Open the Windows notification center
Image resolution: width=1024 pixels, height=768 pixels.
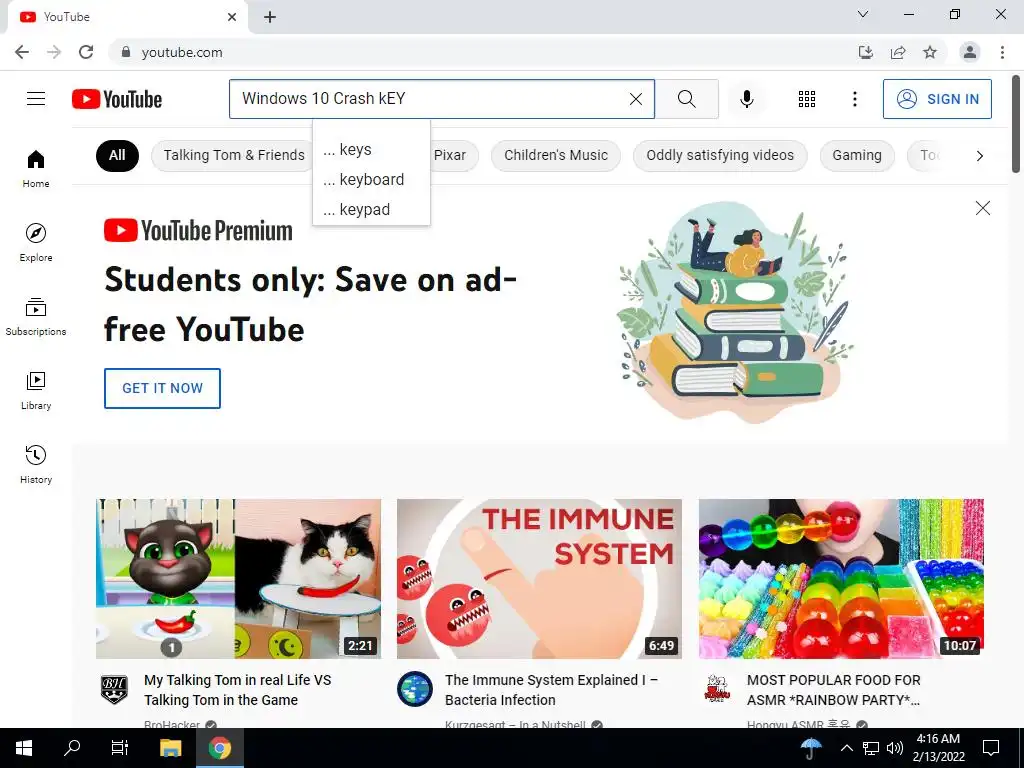coord(991,748)
